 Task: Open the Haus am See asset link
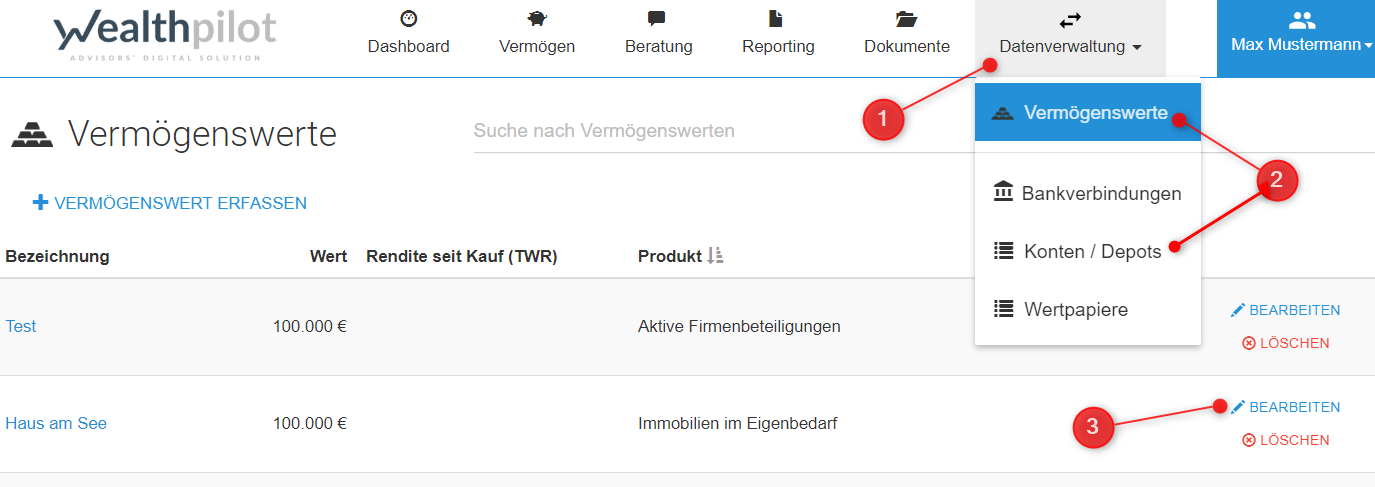(x=56, y=423)
